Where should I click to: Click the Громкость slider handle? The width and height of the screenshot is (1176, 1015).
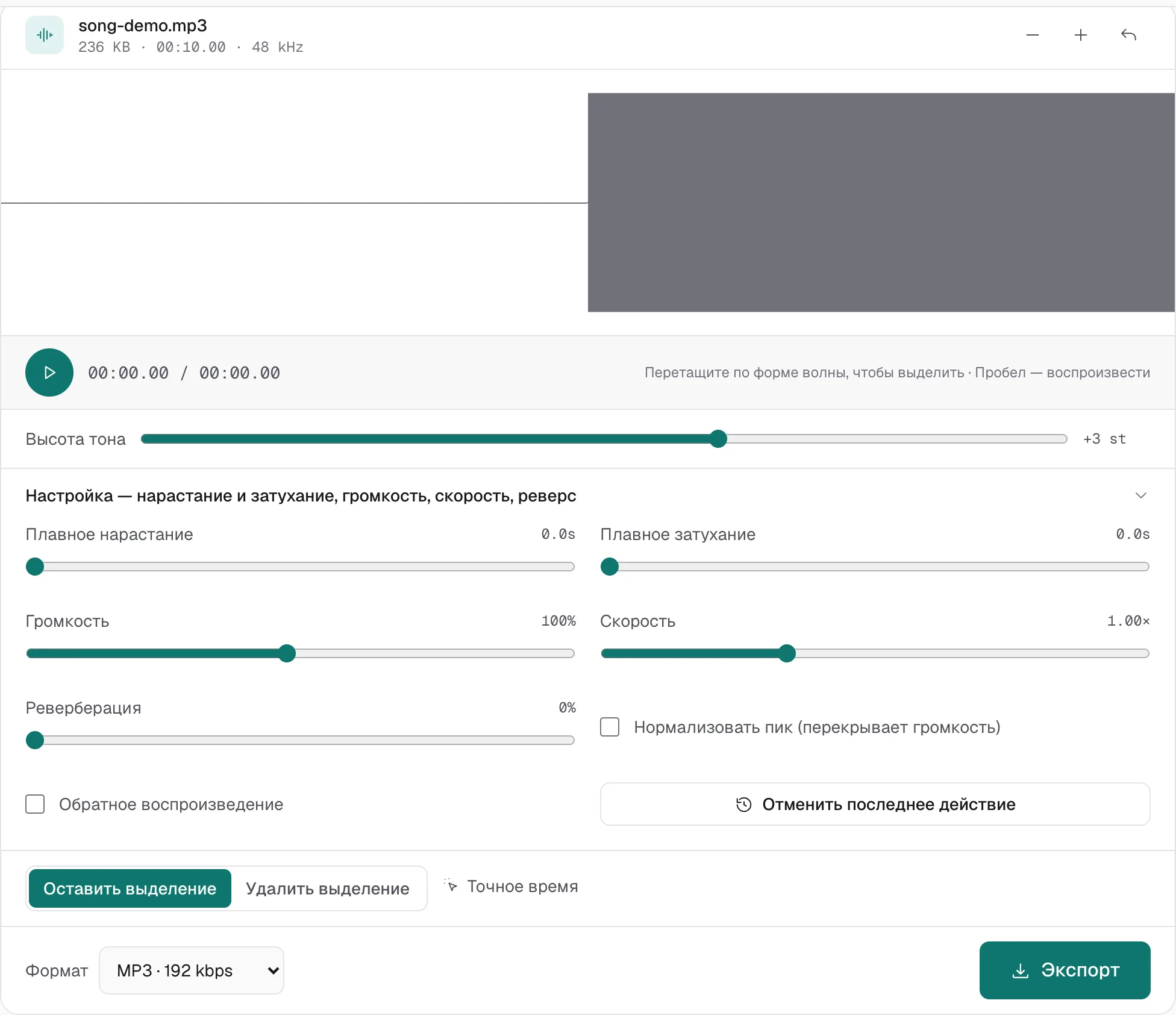point(287,653)
